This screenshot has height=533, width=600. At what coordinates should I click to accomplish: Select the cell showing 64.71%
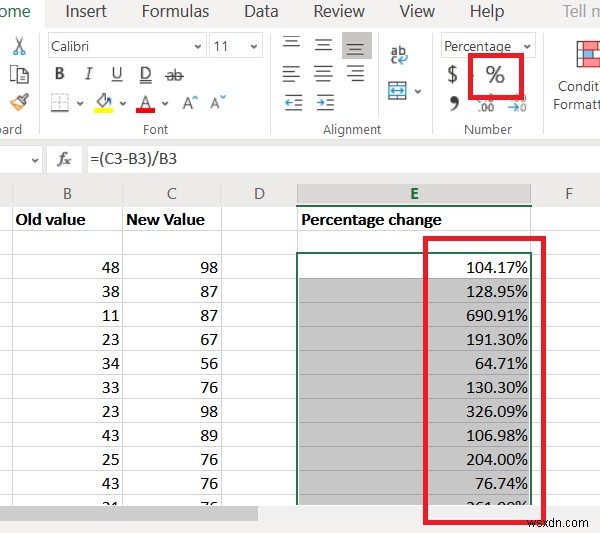click(414, 363)
